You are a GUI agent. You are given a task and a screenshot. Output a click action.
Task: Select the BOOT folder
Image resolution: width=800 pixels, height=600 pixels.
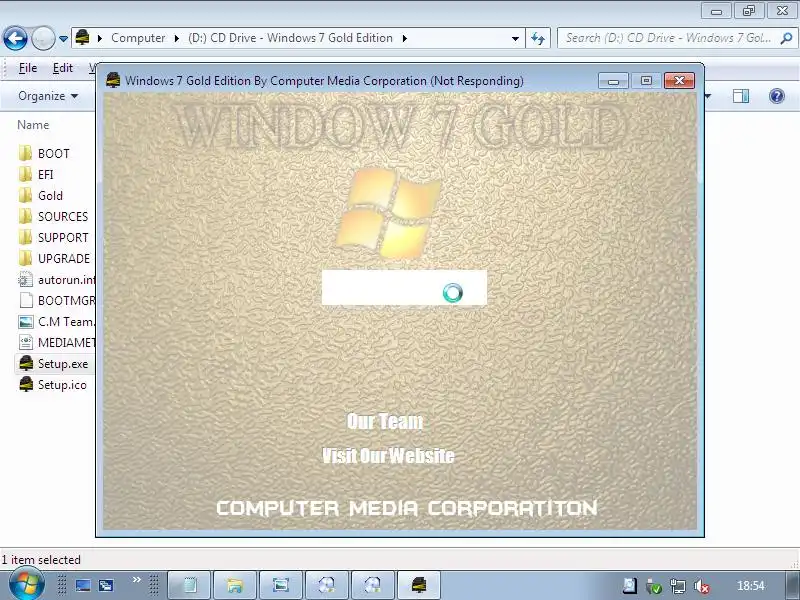click(x=44, y=154)
